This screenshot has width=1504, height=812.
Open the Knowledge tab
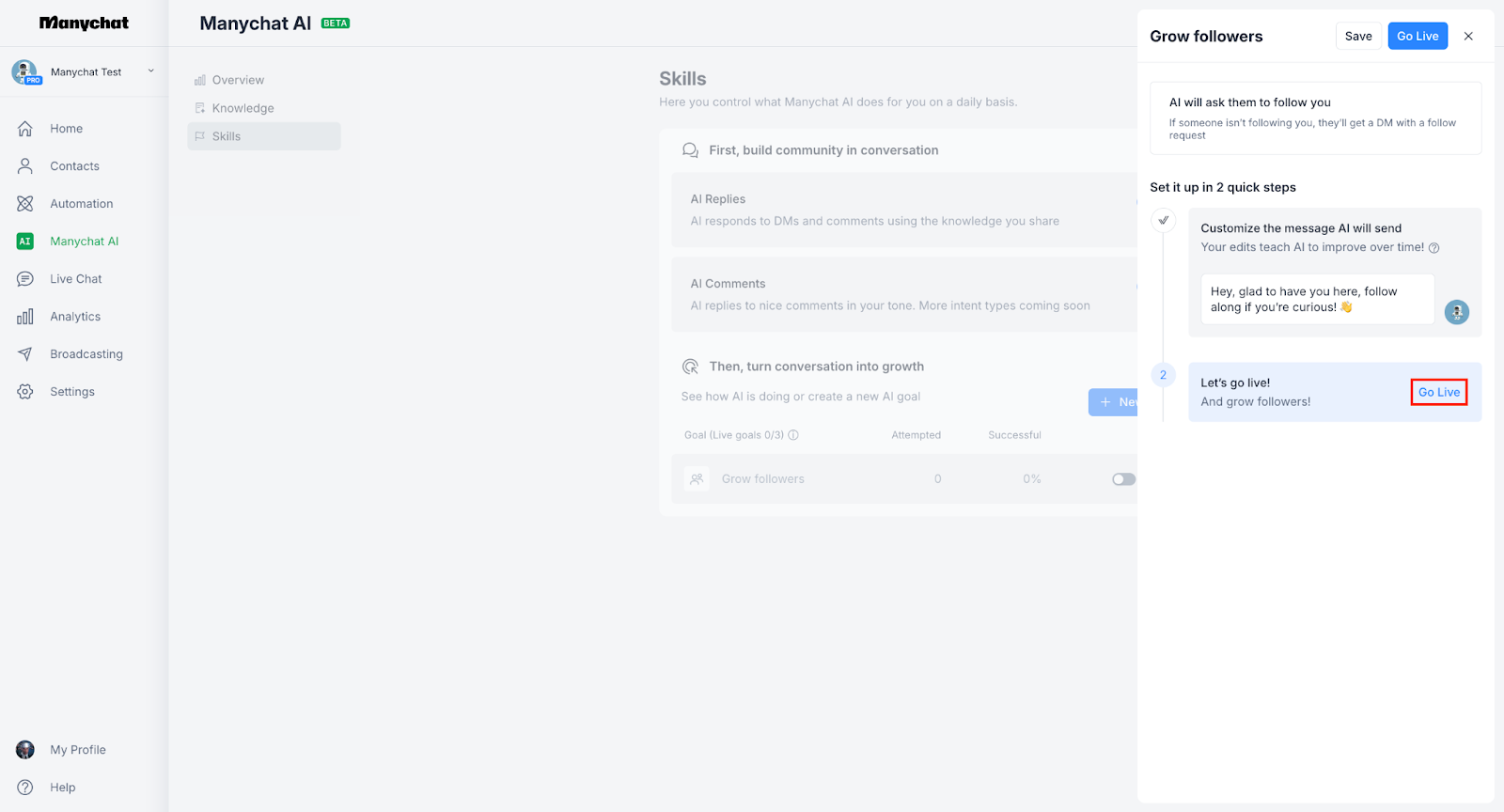tap(243, 108)
